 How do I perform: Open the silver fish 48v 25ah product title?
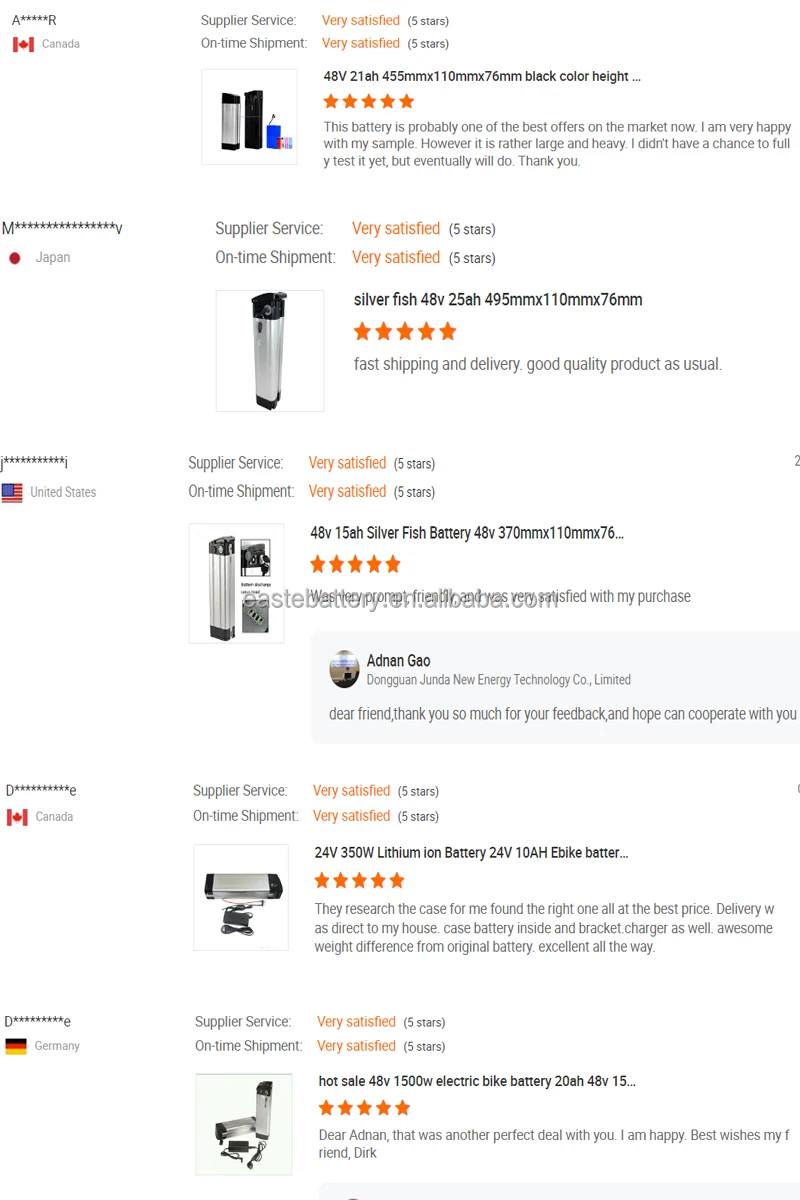click(498, 300)
